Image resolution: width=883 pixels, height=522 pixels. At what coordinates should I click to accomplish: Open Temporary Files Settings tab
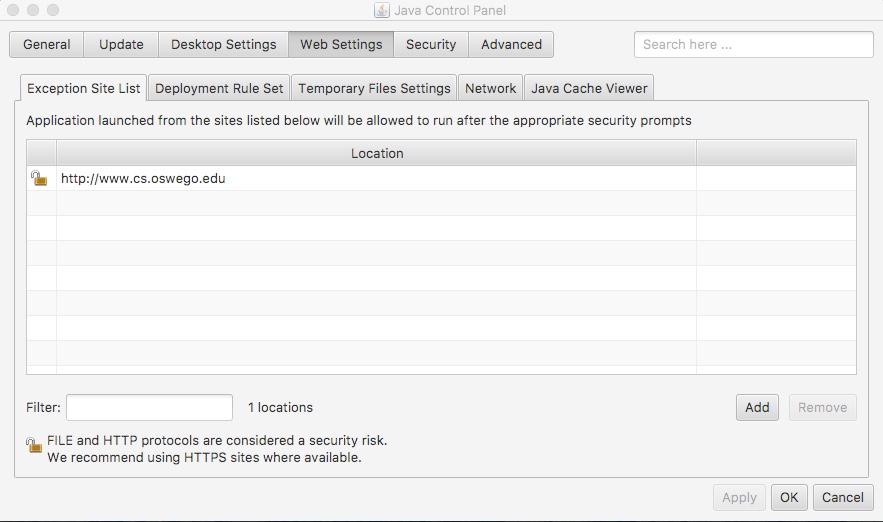pos(374,88)
